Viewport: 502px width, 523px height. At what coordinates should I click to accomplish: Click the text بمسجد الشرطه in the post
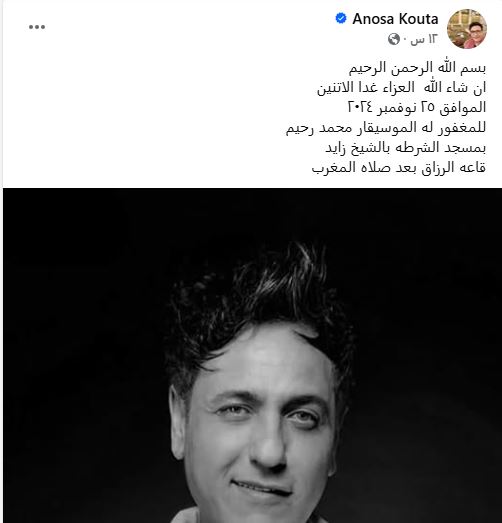point(441,148)
